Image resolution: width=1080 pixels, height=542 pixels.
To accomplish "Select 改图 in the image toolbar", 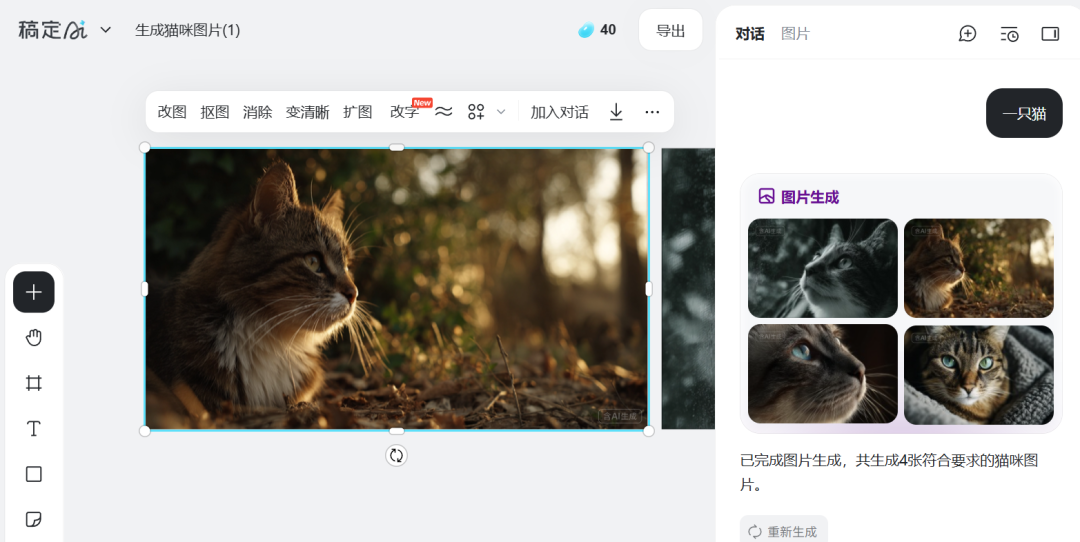I will (x=172, y=112).
